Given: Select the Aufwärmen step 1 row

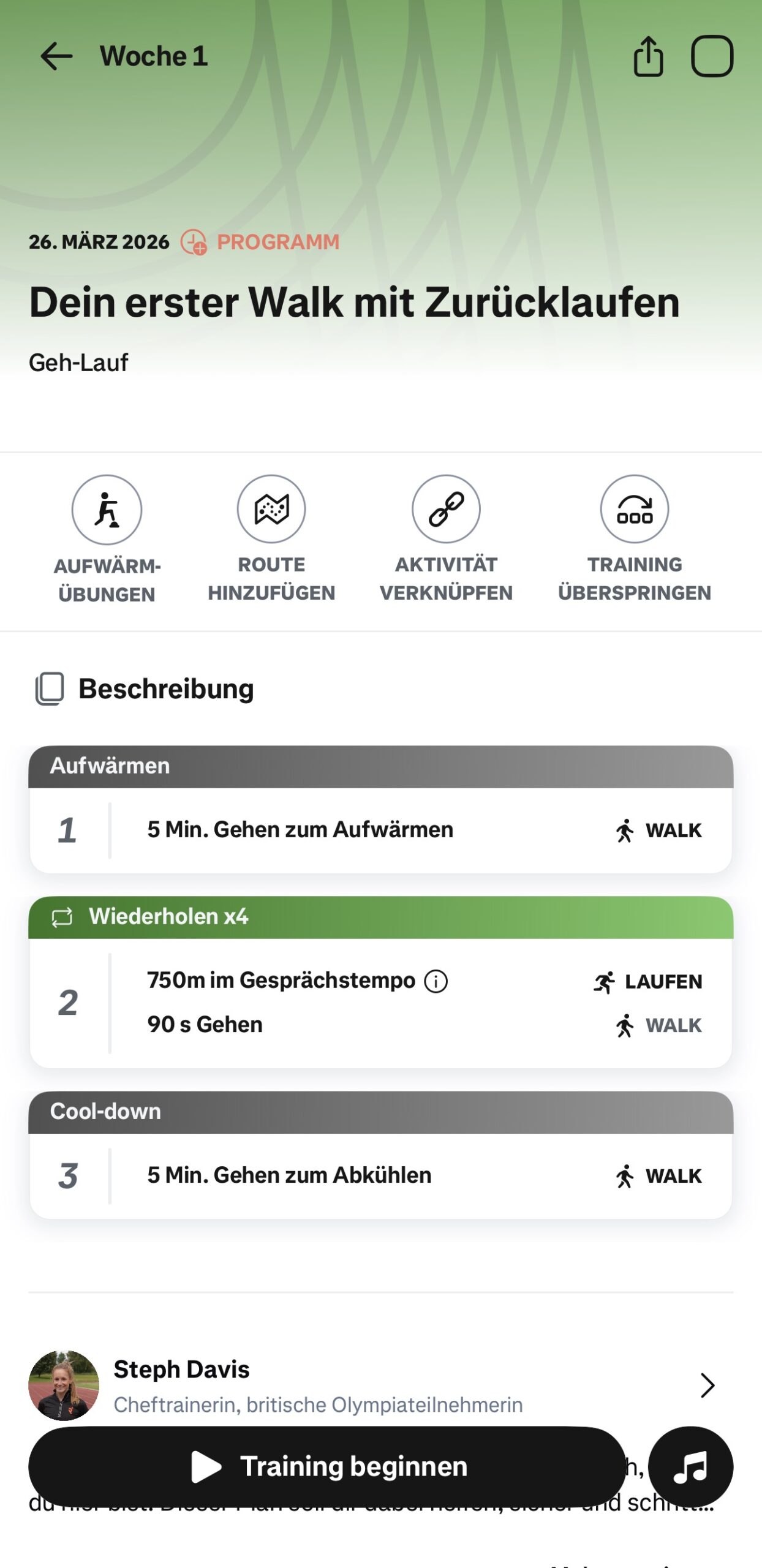Looking at the screenshot, I should click(380, 830).
